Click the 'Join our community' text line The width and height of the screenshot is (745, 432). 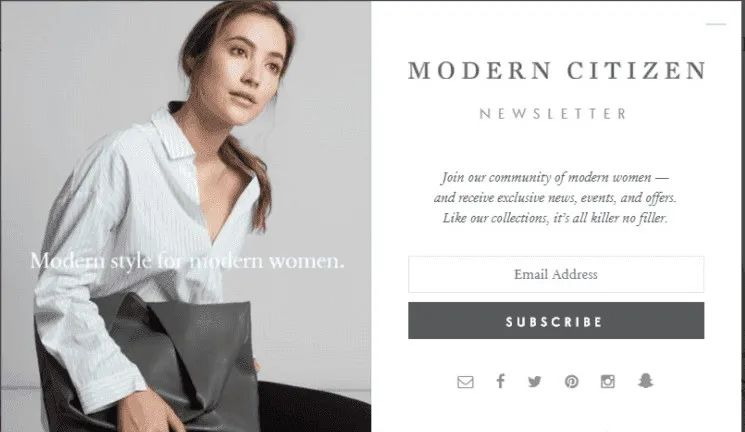555,178
